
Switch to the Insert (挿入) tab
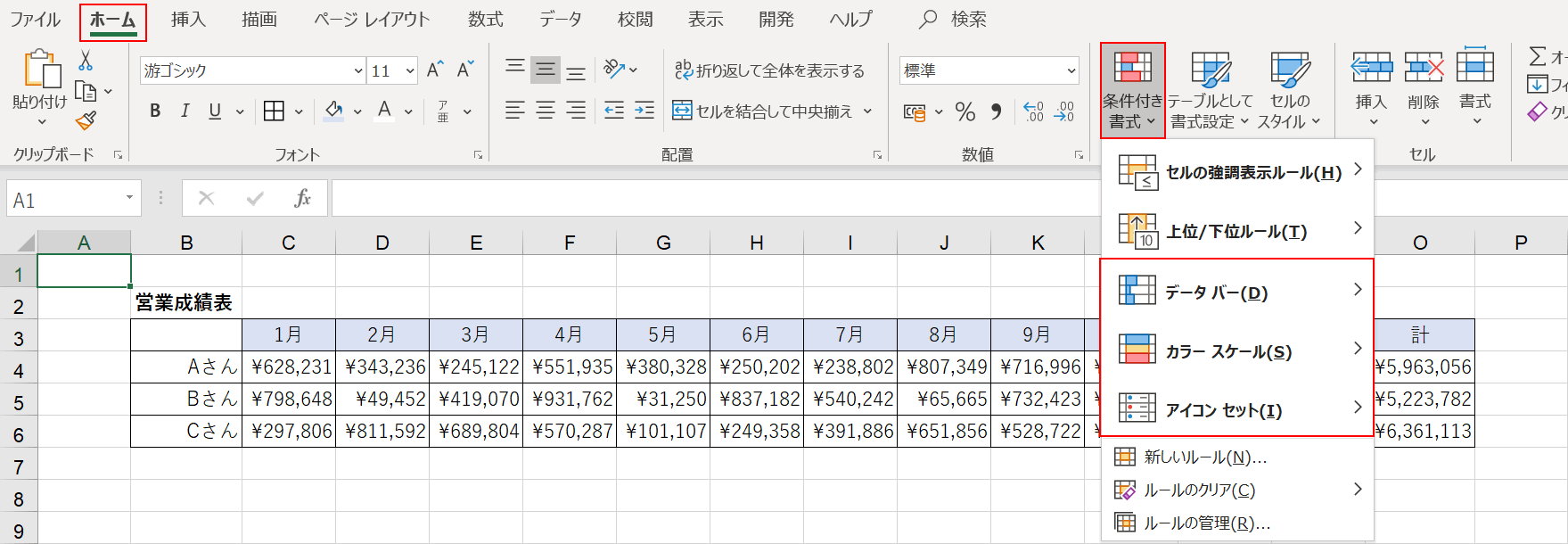[188, 19]
